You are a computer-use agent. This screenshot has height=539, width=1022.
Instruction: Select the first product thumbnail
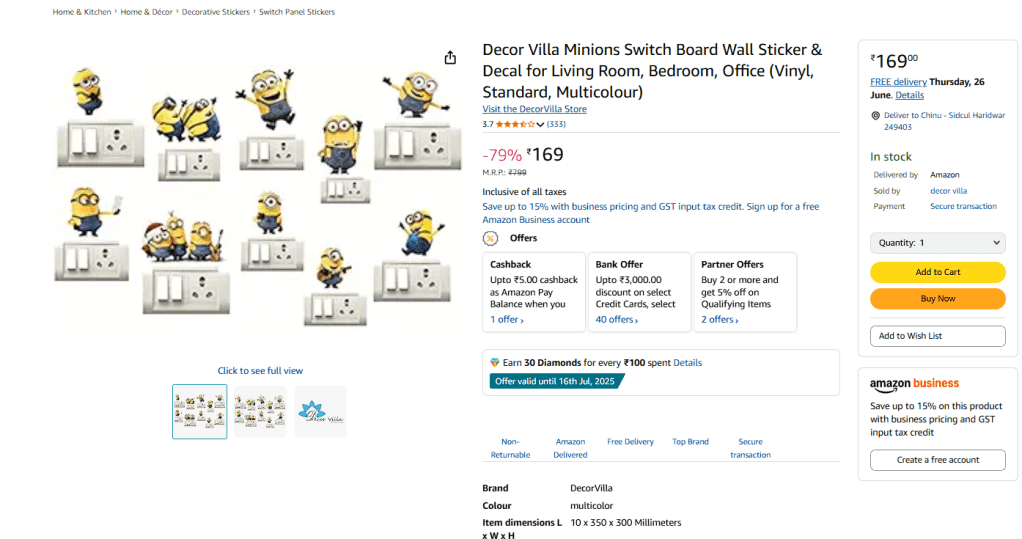(199, 411)
